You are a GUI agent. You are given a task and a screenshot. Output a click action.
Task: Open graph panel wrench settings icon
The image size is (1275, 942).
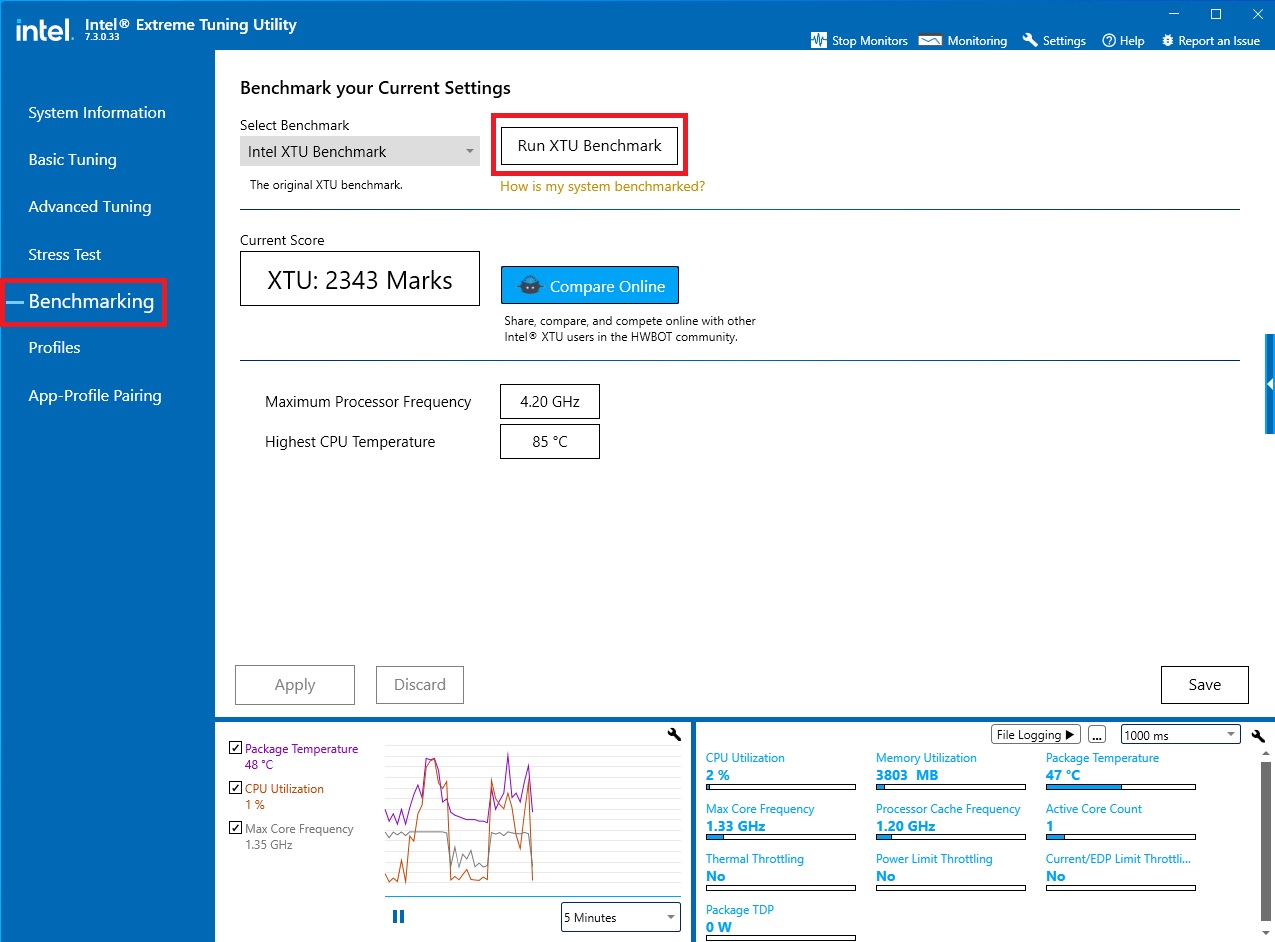coord(674,734)
